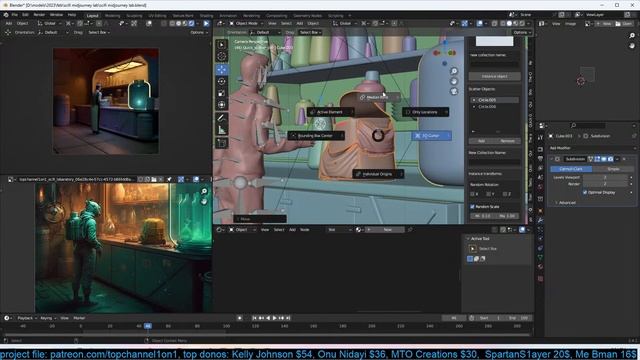640x360 pixels.
Task: Enable Random Rotation X checkbox
Action: (473, 194)
